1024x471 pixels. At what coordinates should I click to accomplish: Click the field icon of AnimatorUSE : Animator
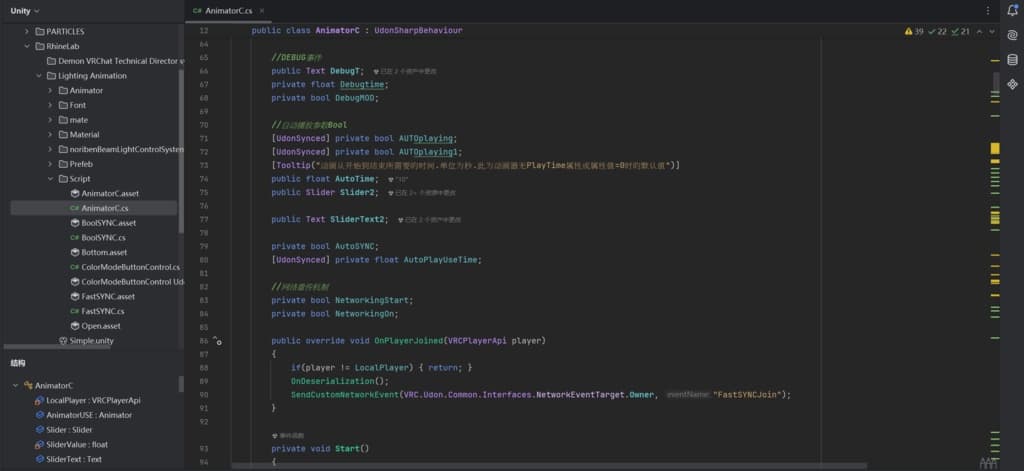coord(40,415)
